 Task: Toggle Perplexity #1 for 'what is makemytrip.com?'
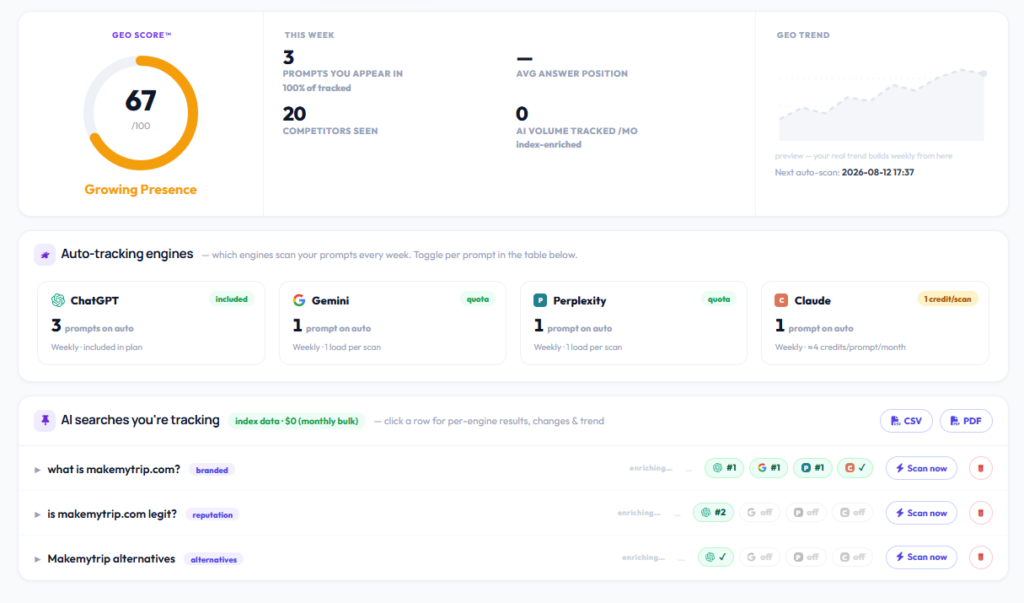[x=812, y=468]
